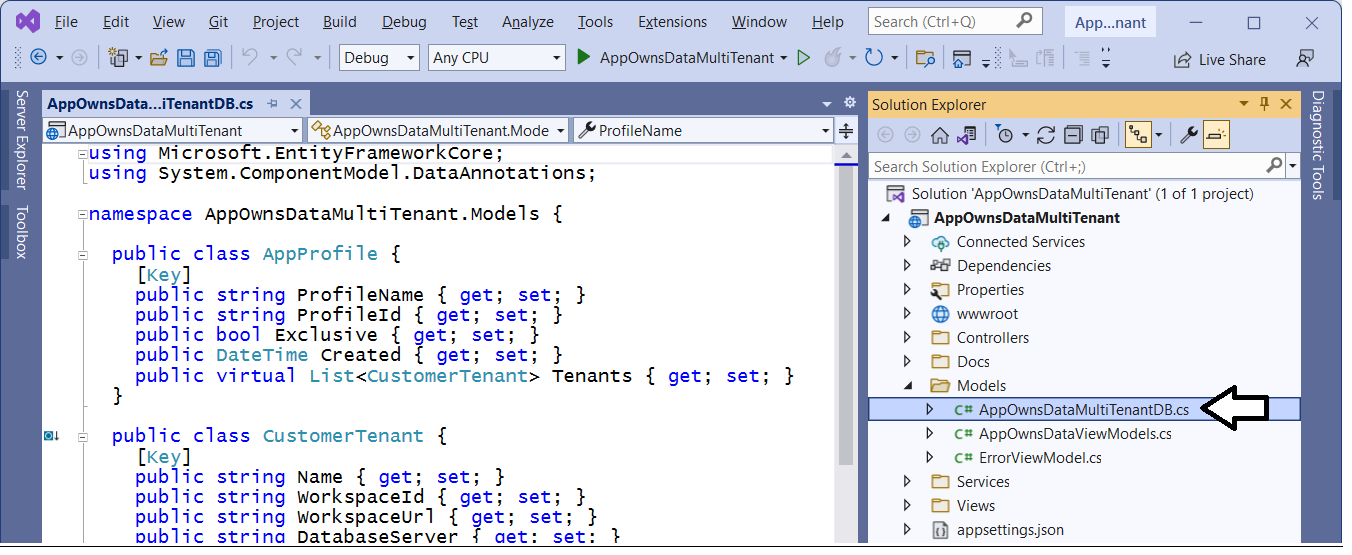Toggle the Auto Hide pin on Solution Explorer
The height and width of the screenshot is (555, 1352).
pyautogui.click(x=1264, y=104)
